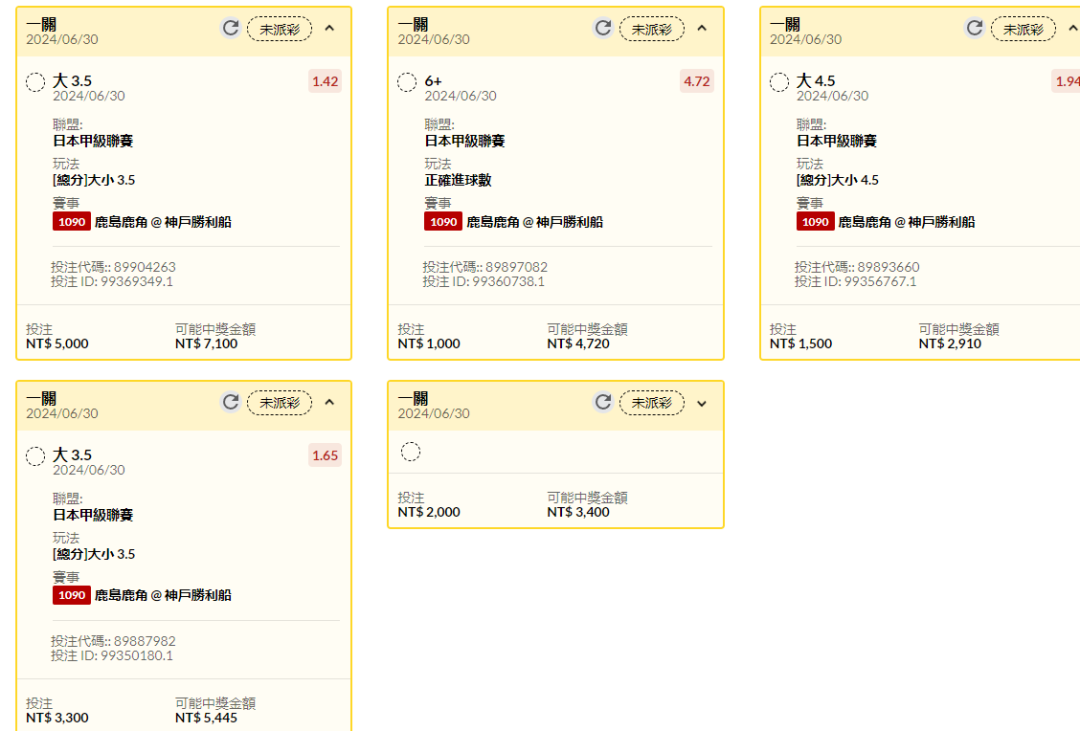Click the 1090 match code in the 6+ card
The height and width of the screenshot is (731, 1080).
(x=443, y=222)
